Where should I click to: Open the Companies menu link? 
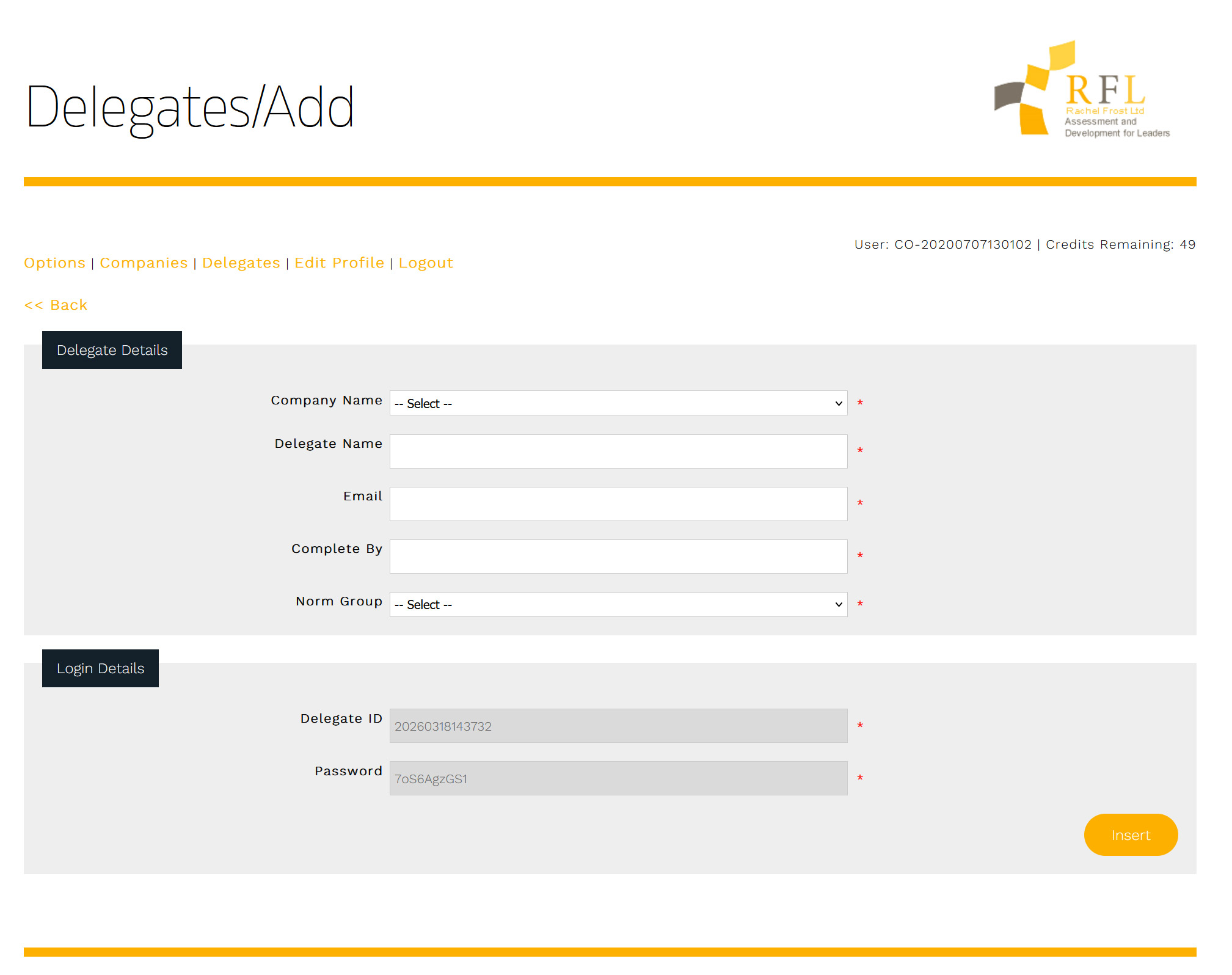144,263
